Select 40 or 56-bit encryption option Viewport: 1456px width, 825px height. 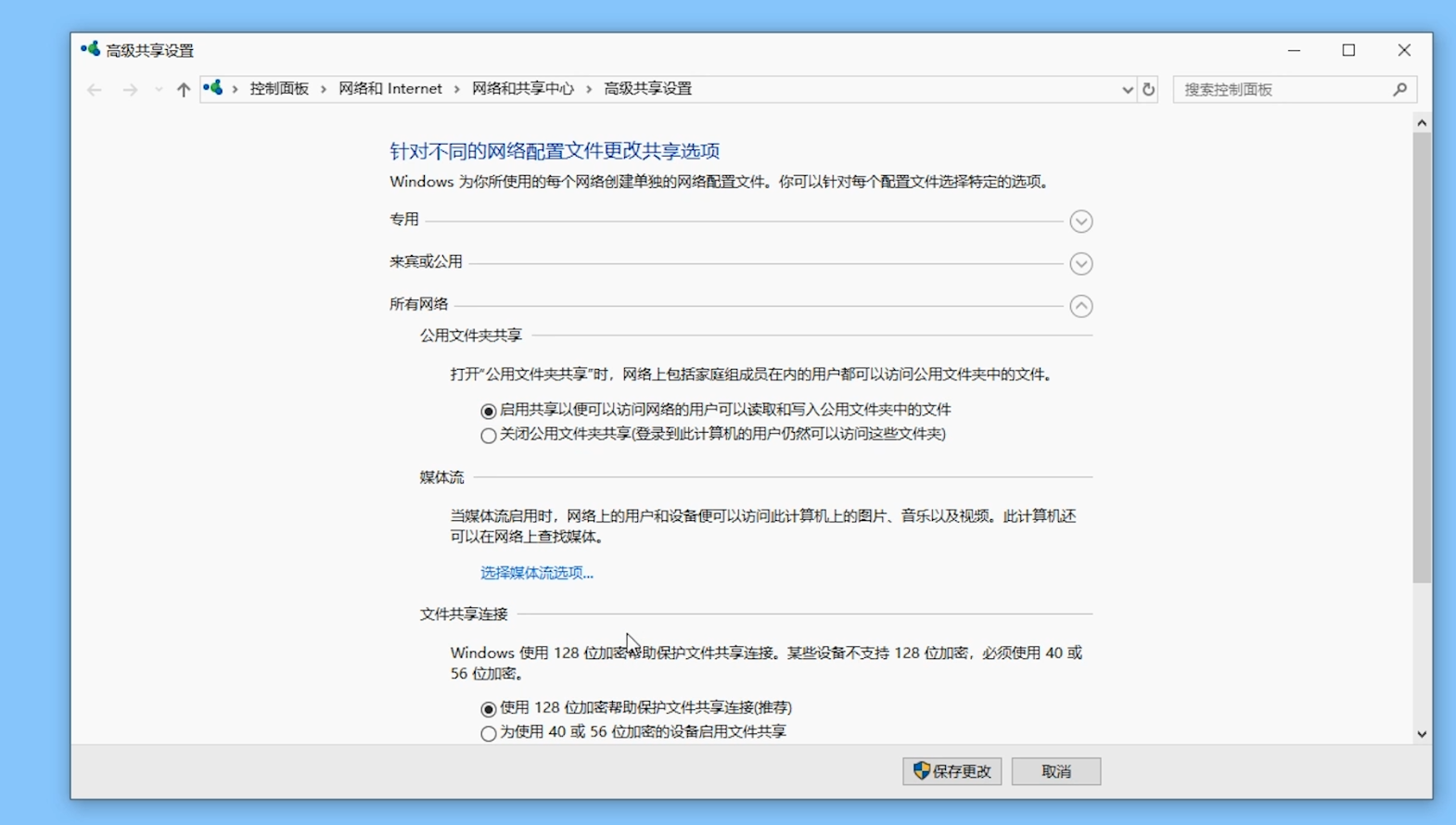pos(489,733)
